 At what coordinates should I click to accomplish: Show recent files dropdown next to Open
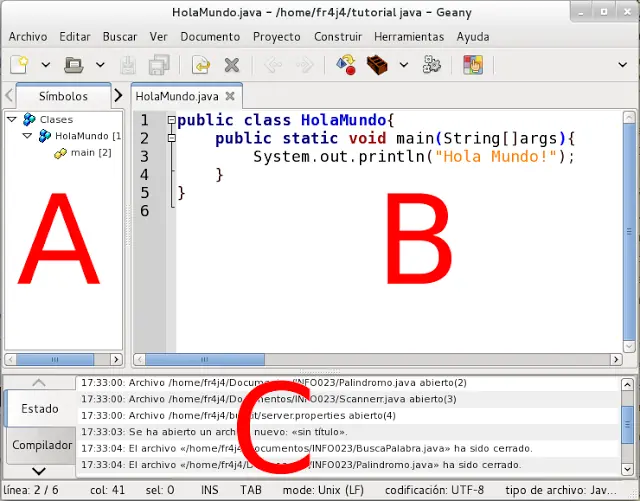click(100, 65)
